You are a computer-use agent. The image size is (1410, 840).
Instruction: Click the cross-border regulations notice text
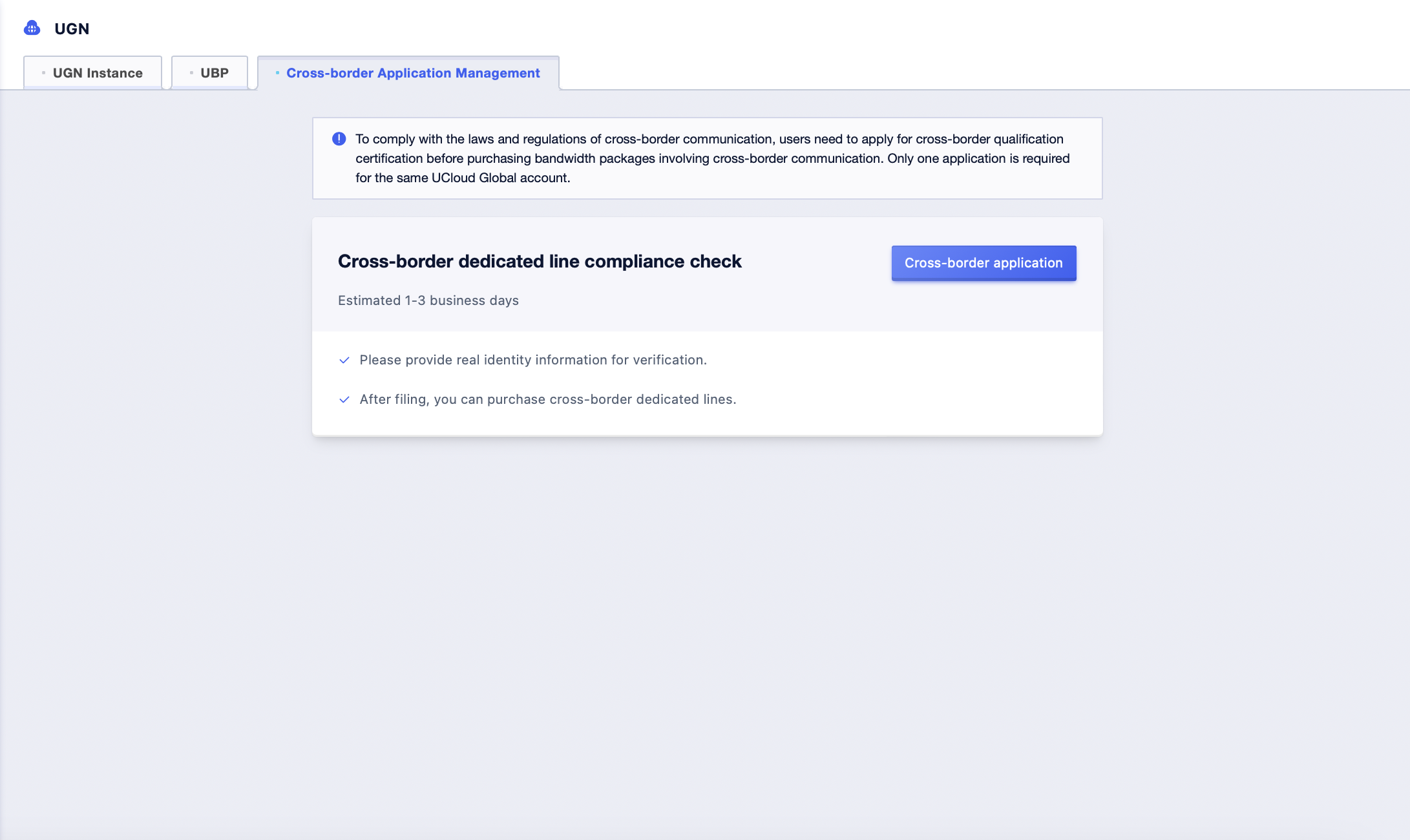tap(712, 158)
